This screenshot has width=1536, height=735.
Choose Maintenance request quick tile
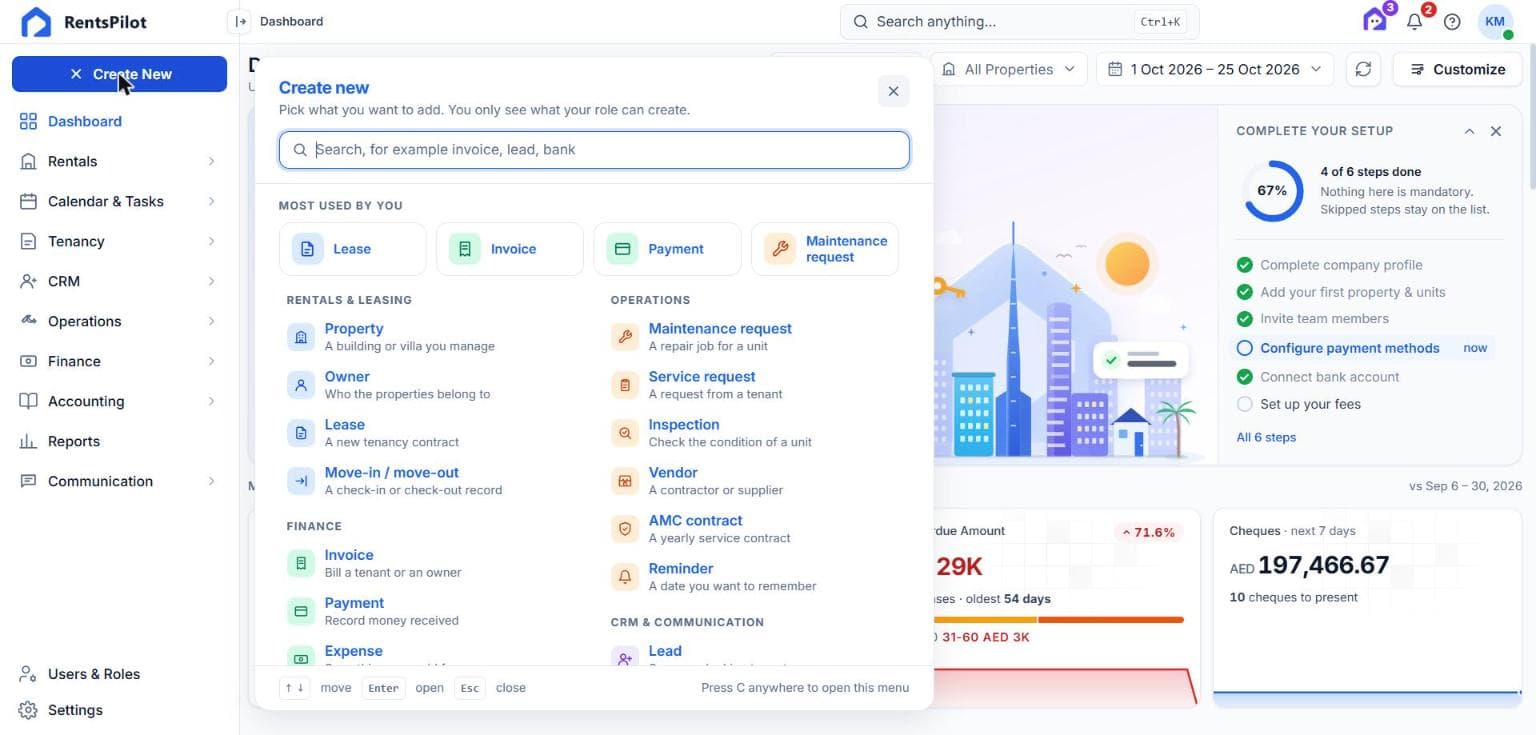click(825, 249)
